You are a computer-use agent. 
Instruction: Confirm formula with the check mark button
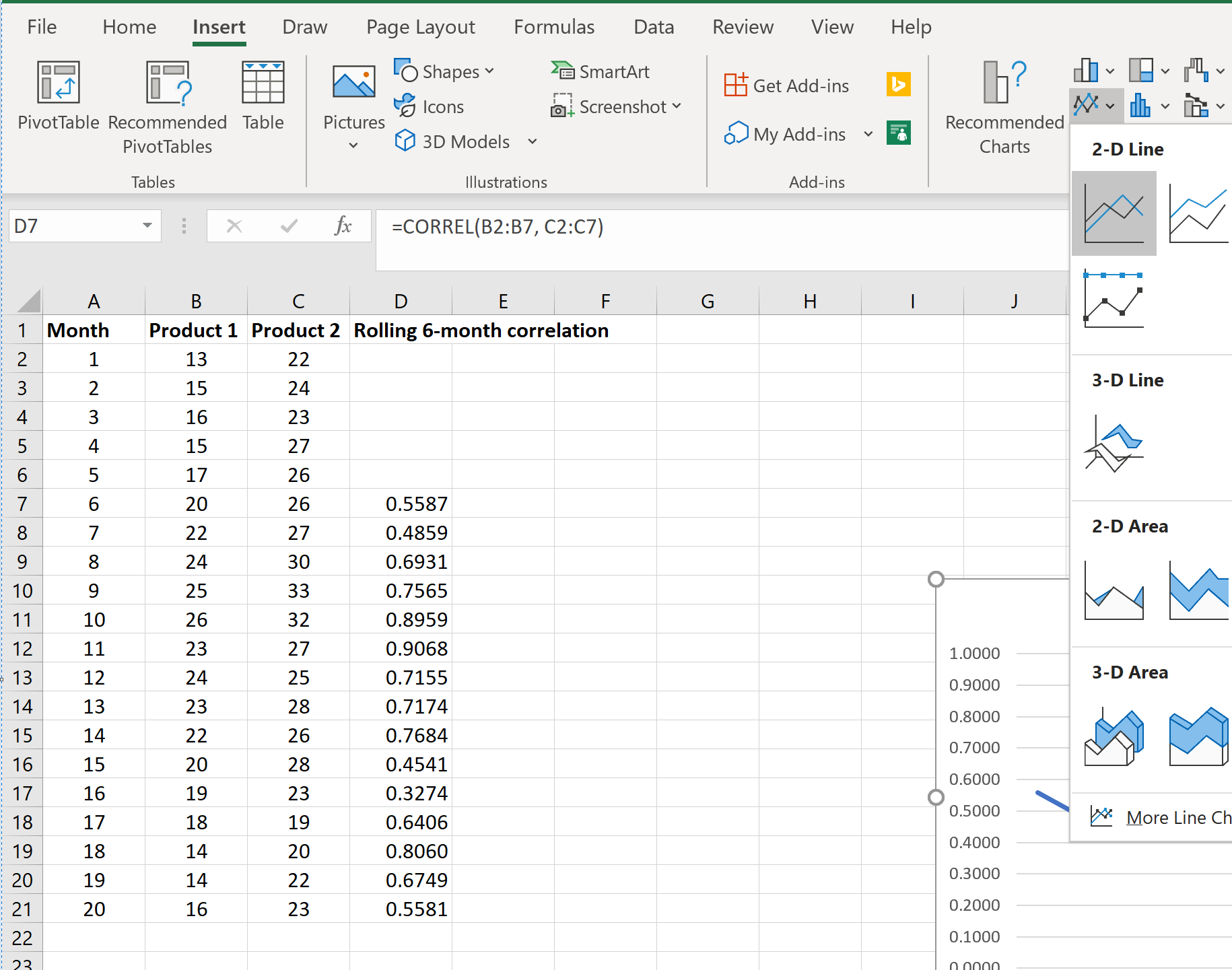[x=288, y=226]
